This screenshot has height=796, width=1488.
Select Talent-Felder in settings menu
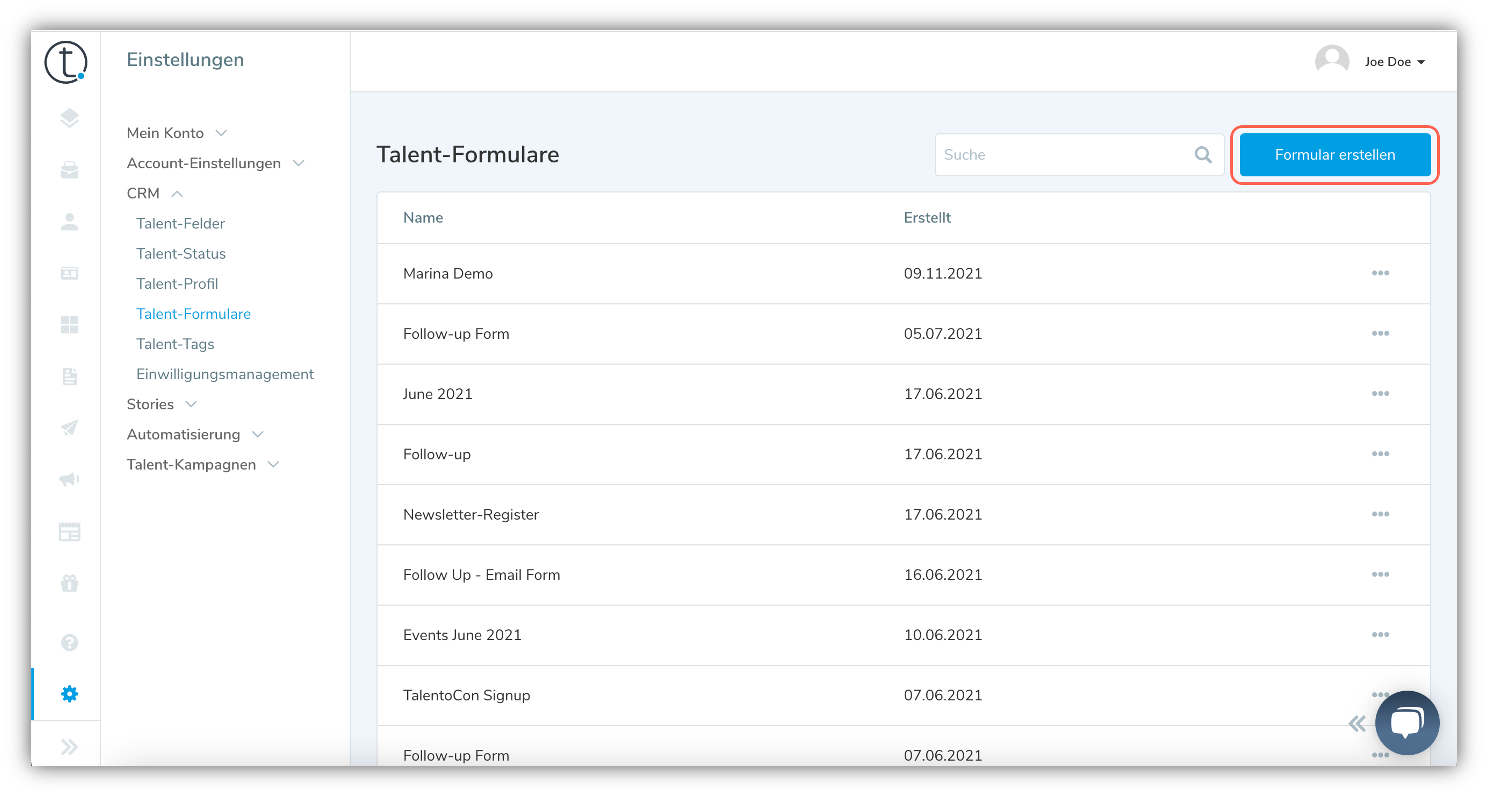[x=181, y=223]
